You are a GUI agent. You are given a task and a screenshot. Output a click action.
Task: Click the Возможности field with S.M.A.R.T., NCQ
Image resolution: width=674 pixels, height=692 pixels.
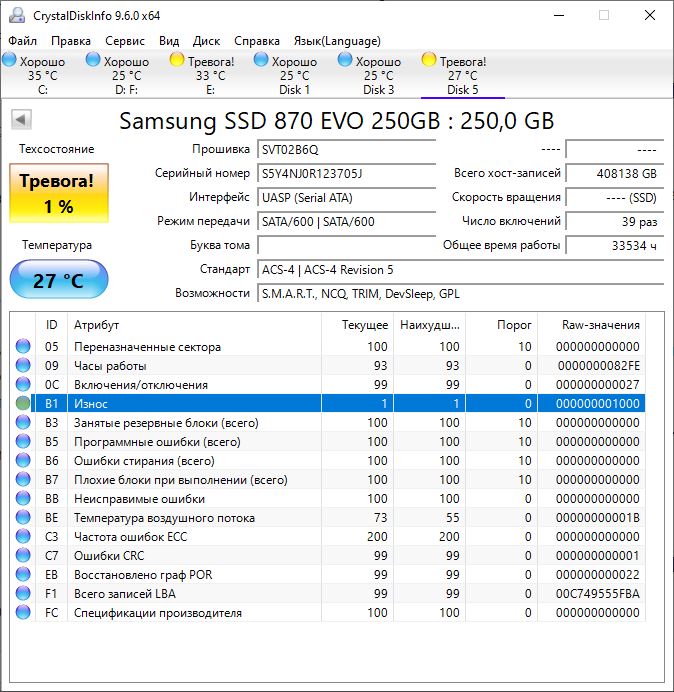point(460,293)
